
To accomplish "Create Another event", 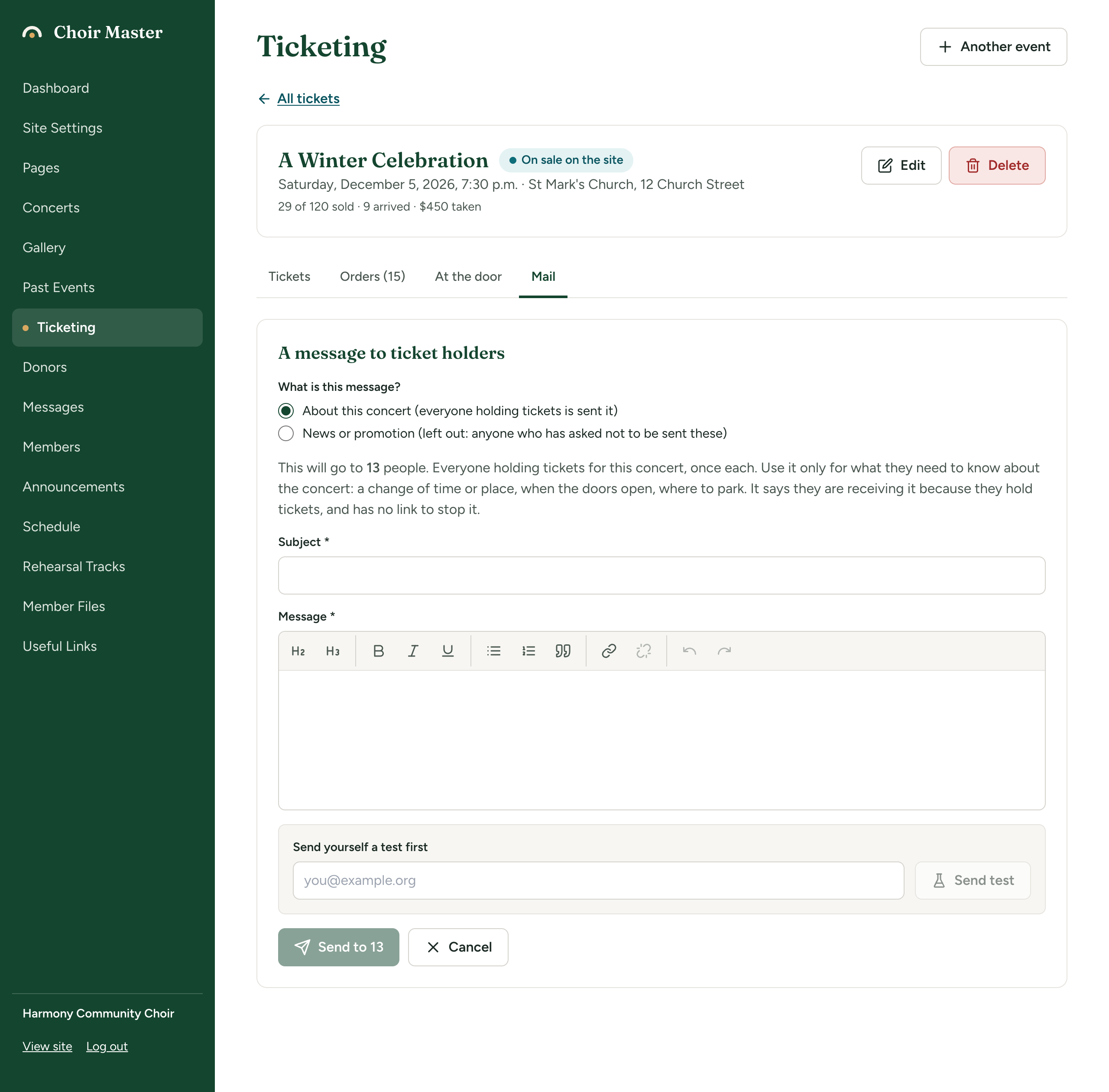I will click(x=993, y=47).
